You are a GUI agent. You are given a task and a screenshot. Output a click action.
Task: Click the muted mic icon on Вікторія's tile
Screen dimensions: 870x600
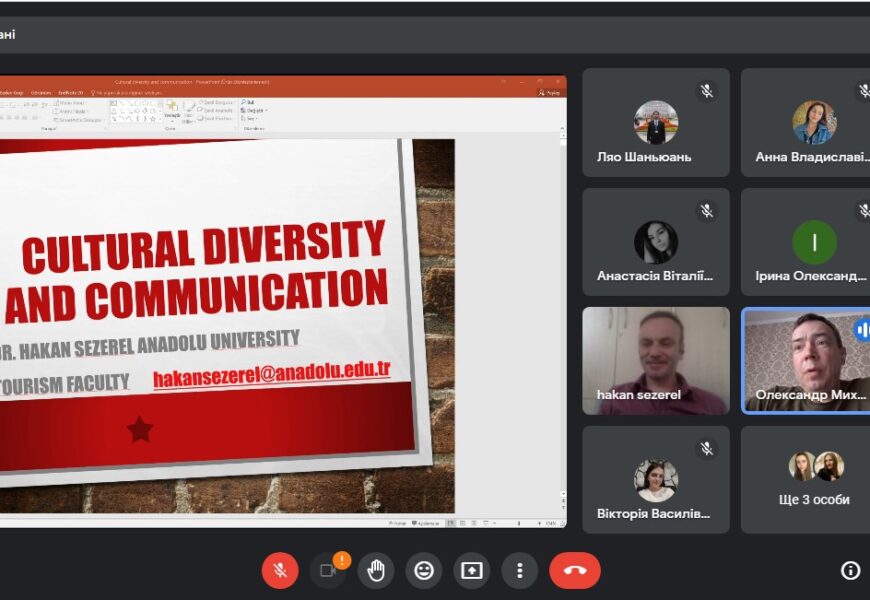707,449
